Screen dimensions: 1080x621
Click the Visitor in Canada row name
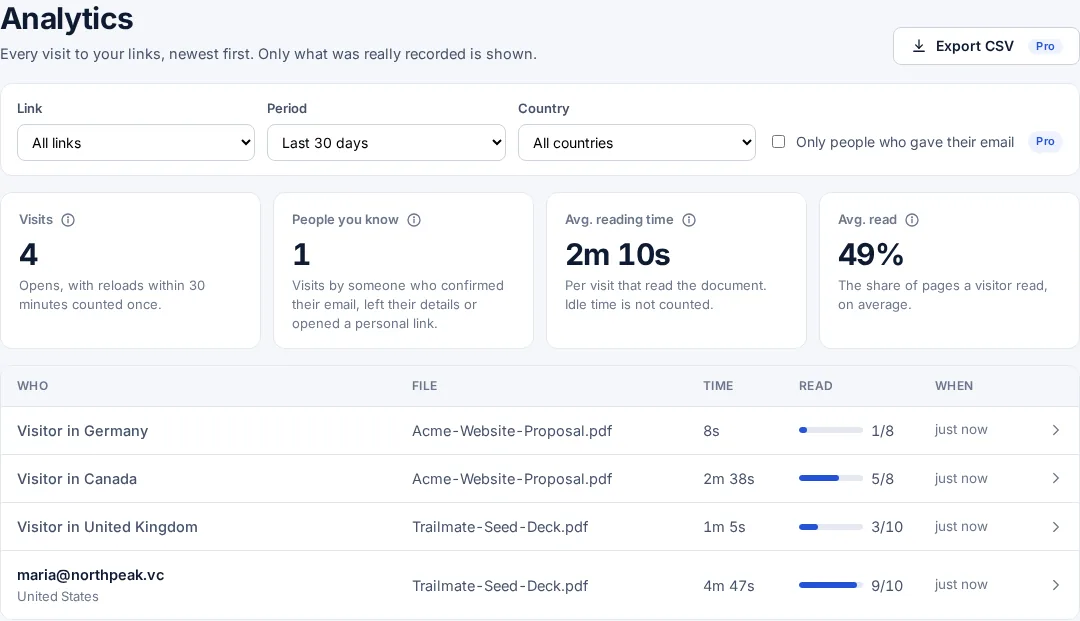tap(77, 479)
